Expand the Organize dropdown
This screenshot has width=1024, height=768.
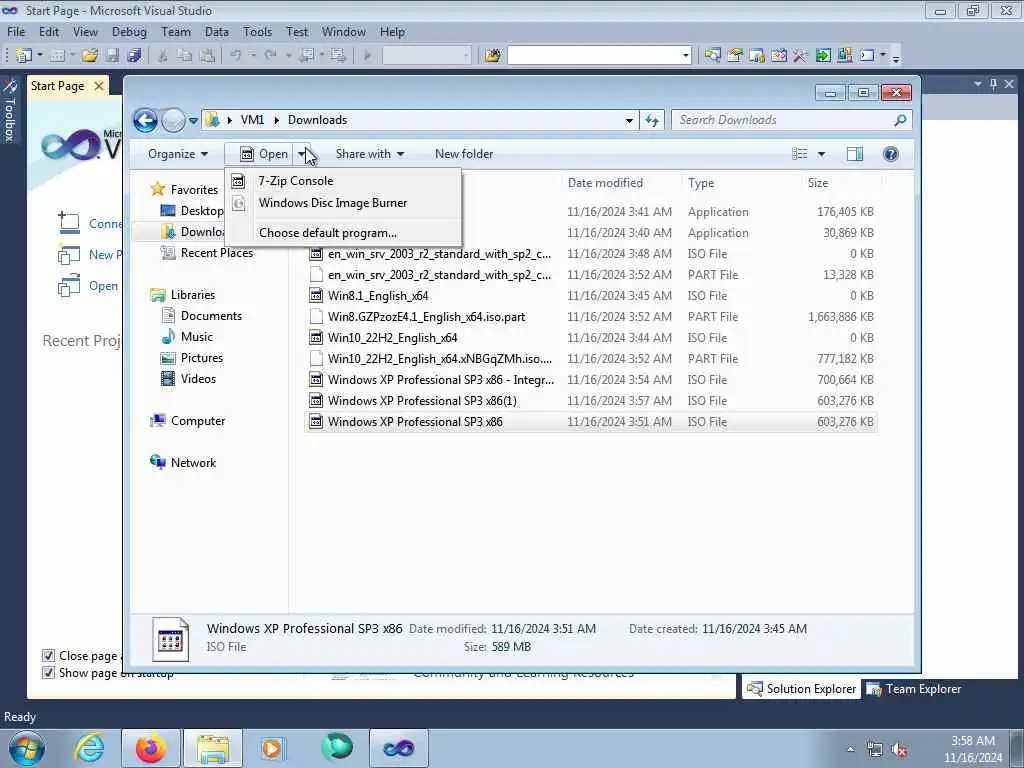178,154
